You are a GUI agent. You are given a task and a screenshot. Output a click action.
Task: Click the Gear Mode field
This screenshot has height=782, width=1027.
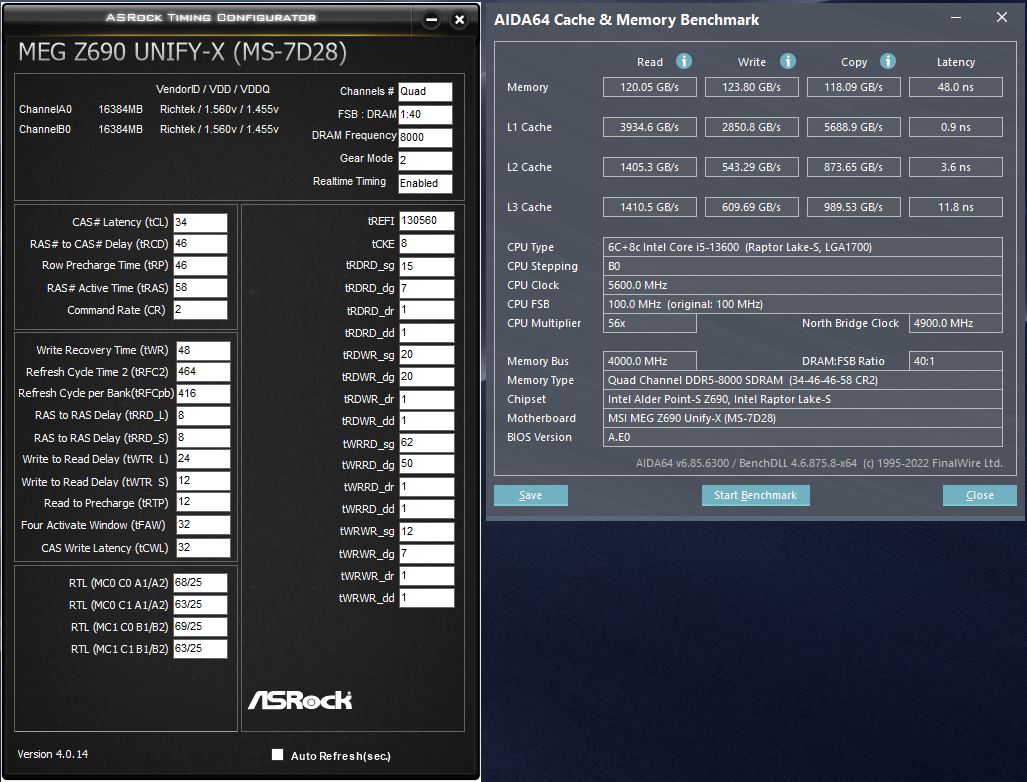click(x=425, y=160)
